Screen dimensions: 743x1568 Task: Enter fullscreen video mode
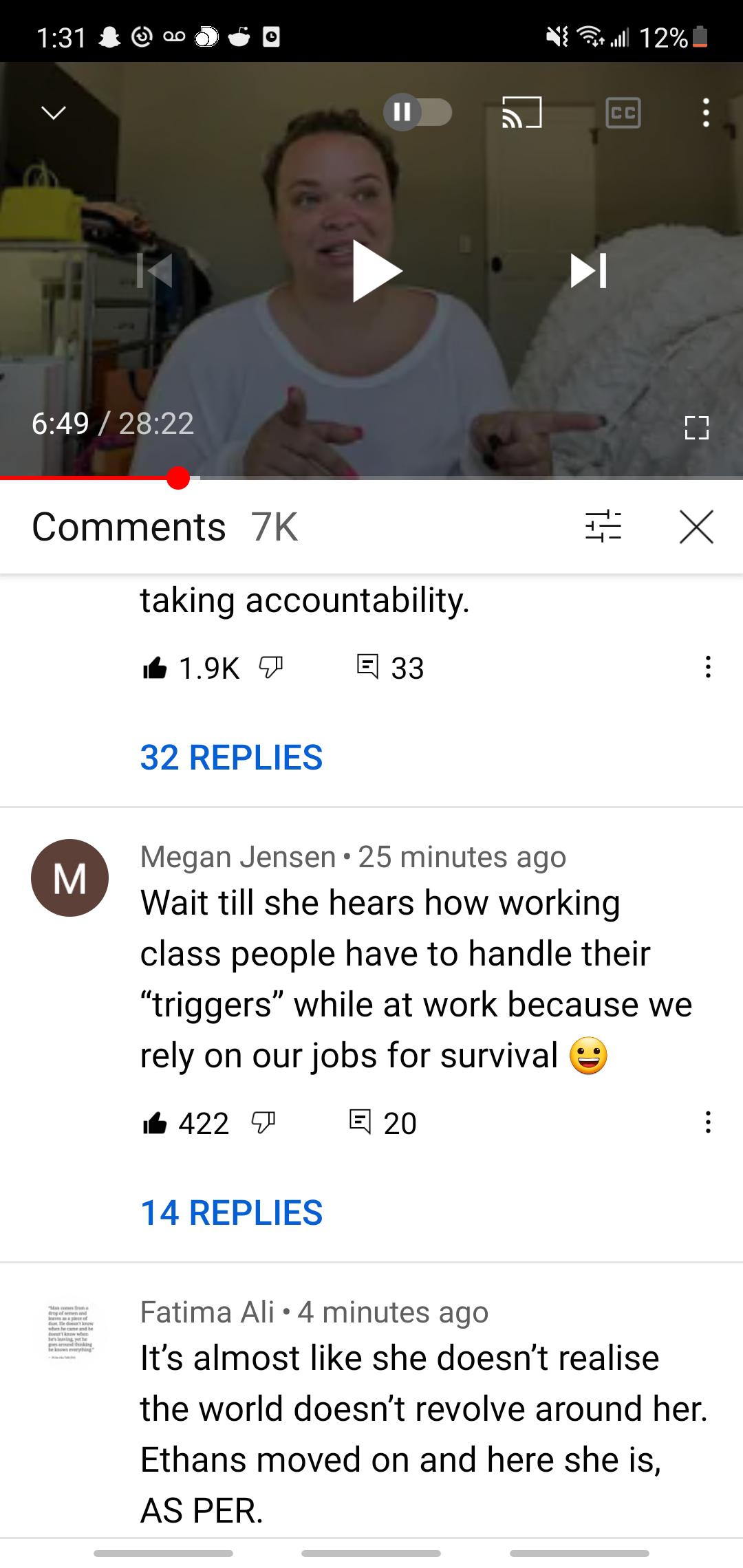click(696, 428)
